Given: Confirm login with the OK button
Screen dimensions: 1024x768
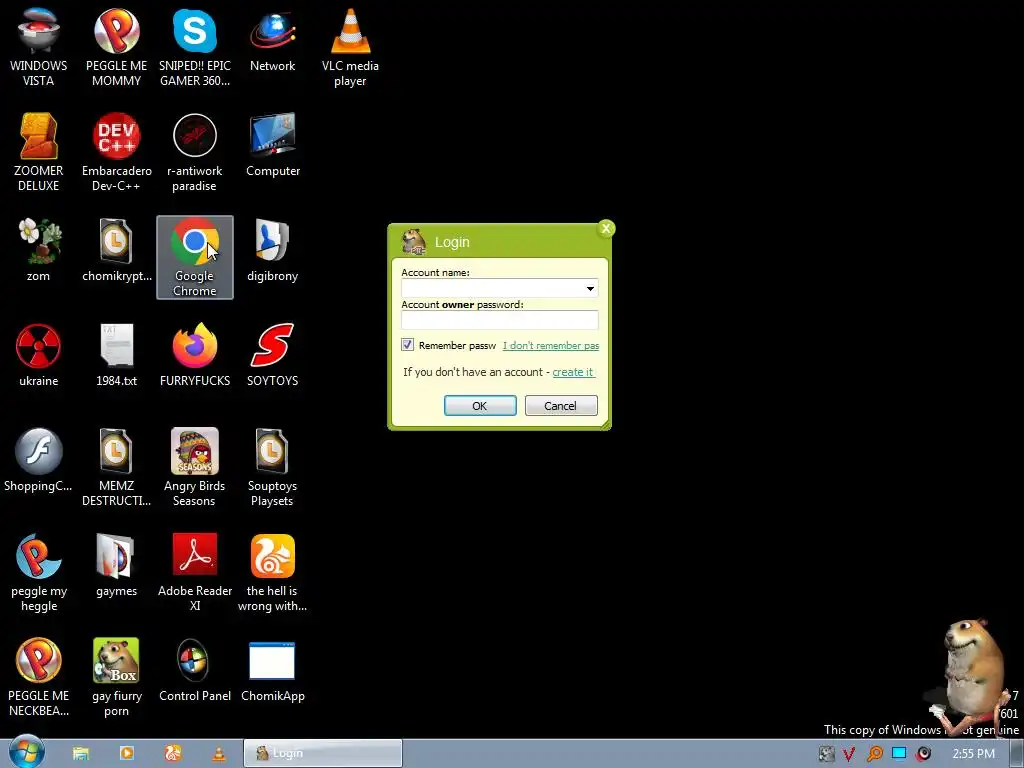Looking at the screenshot, I should click(x=480, y=406).
